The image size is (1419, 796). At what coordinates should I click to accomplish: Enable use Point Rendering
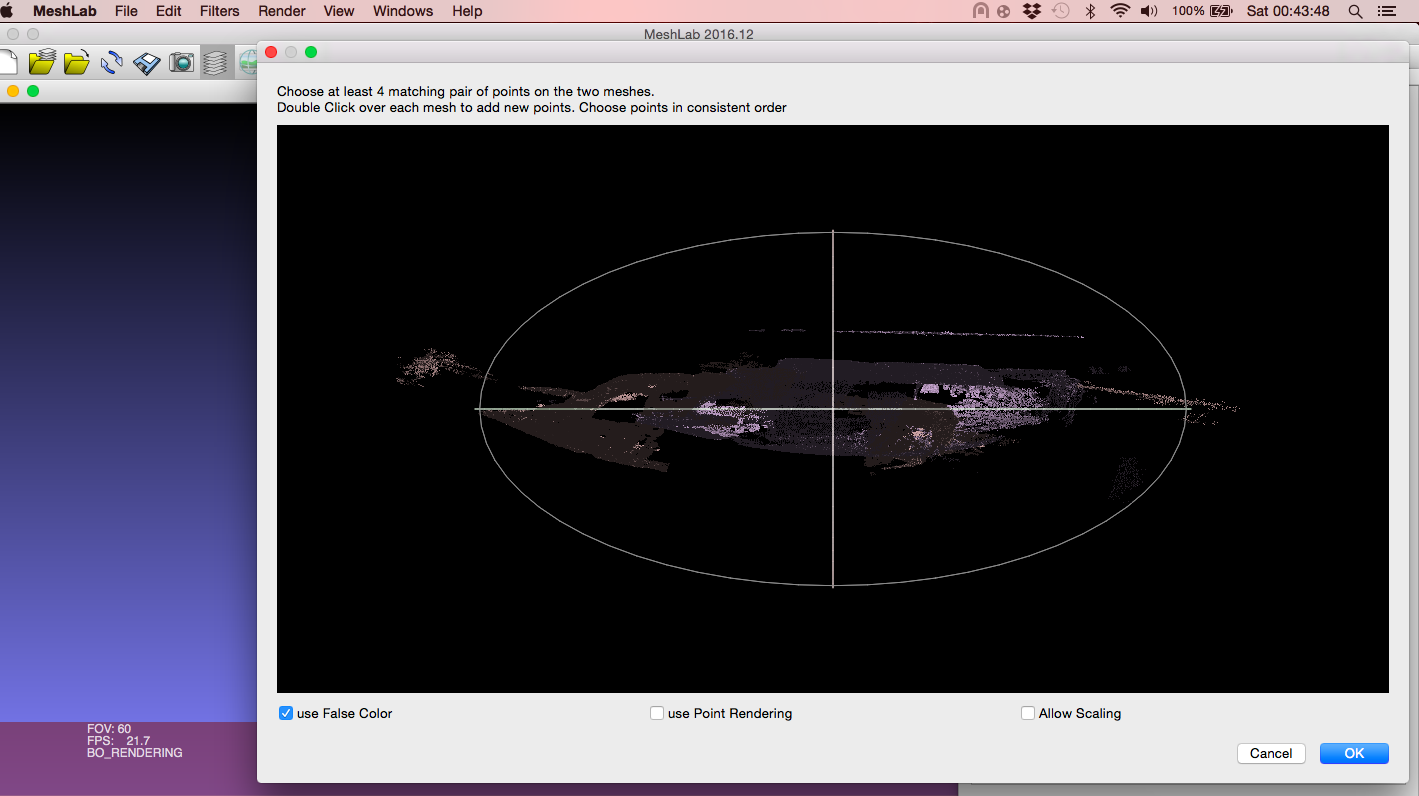coord(657,713)
